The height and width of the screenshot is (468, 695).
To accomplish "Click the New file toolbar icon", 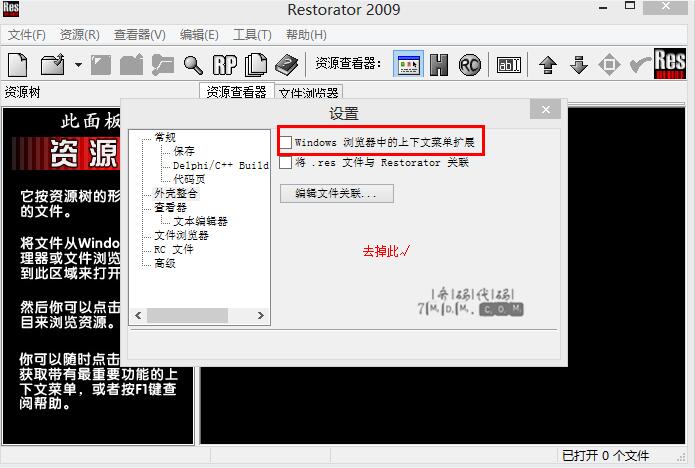I will pos(18,65).
